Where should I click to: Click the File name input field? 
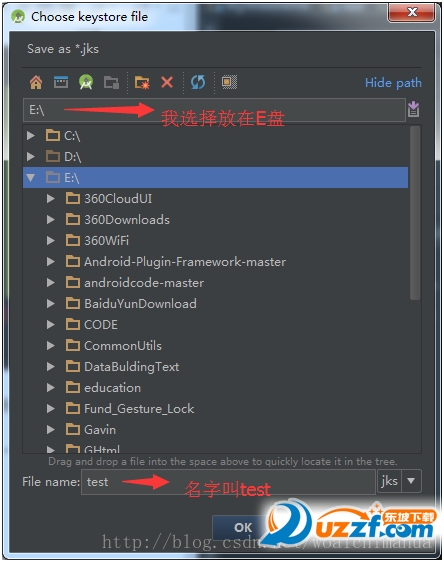[x=228, y=482]
